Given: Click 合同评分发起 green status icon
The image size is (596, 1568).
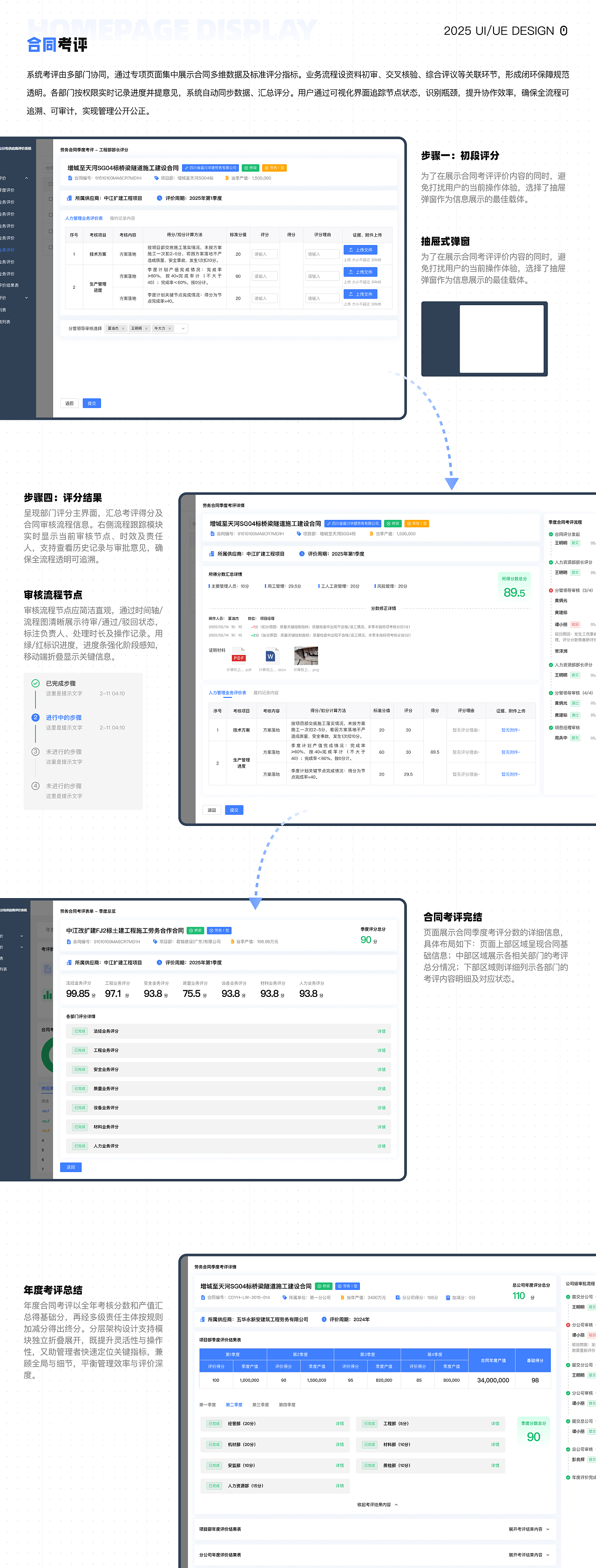Looking at the screenshot, I should point(551,534).
